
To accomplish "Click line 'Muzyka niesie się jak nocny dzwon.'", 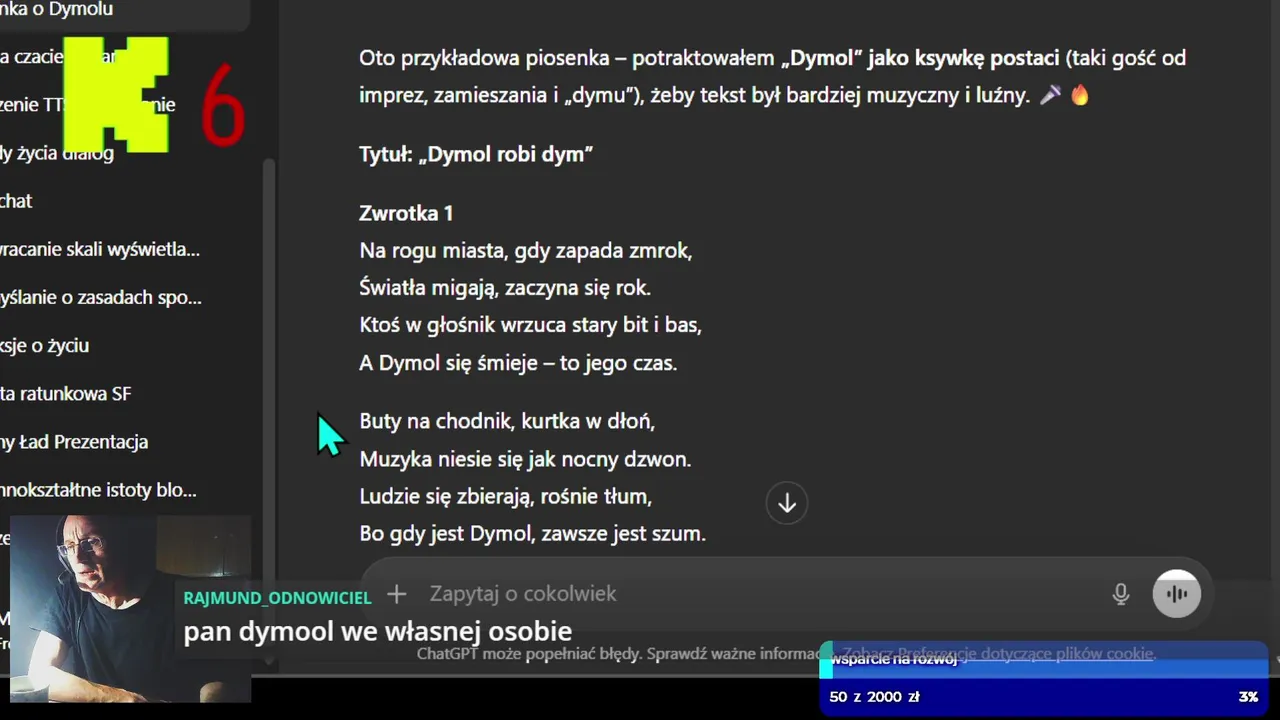I will coord(525,460).
